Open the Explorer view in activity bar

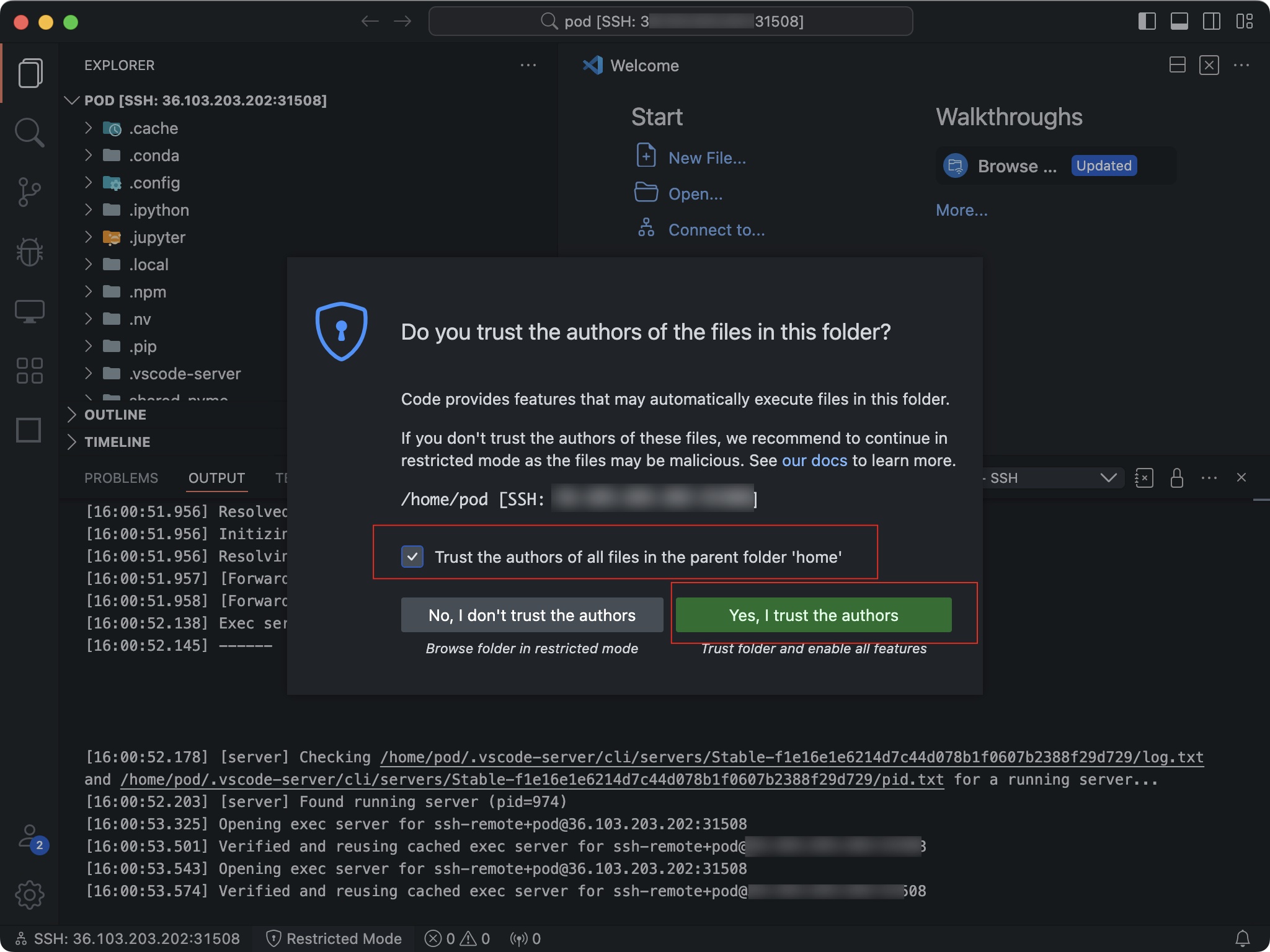[30, 73]
